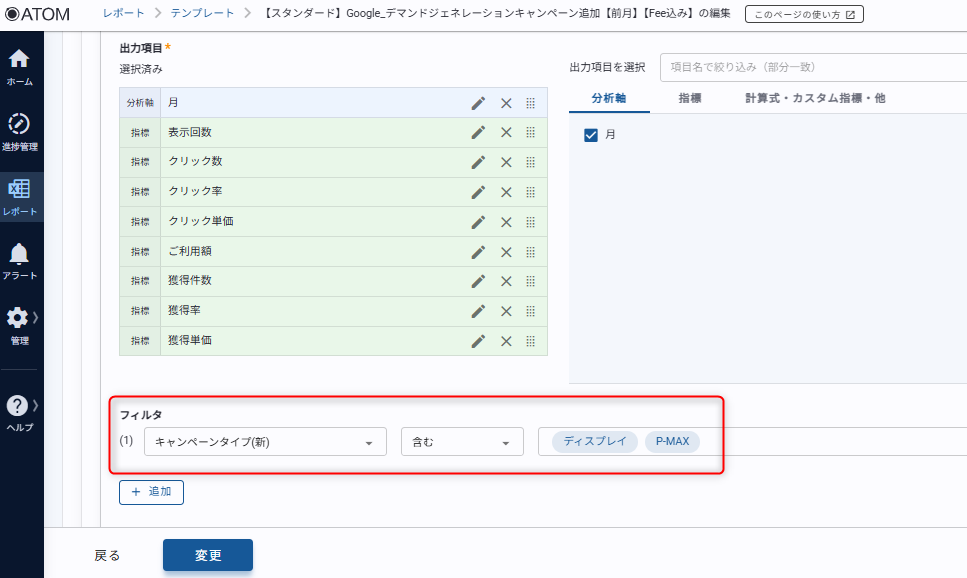Expand the 管理 settings menu
This screenshot has width=967, height=578.
20,324
